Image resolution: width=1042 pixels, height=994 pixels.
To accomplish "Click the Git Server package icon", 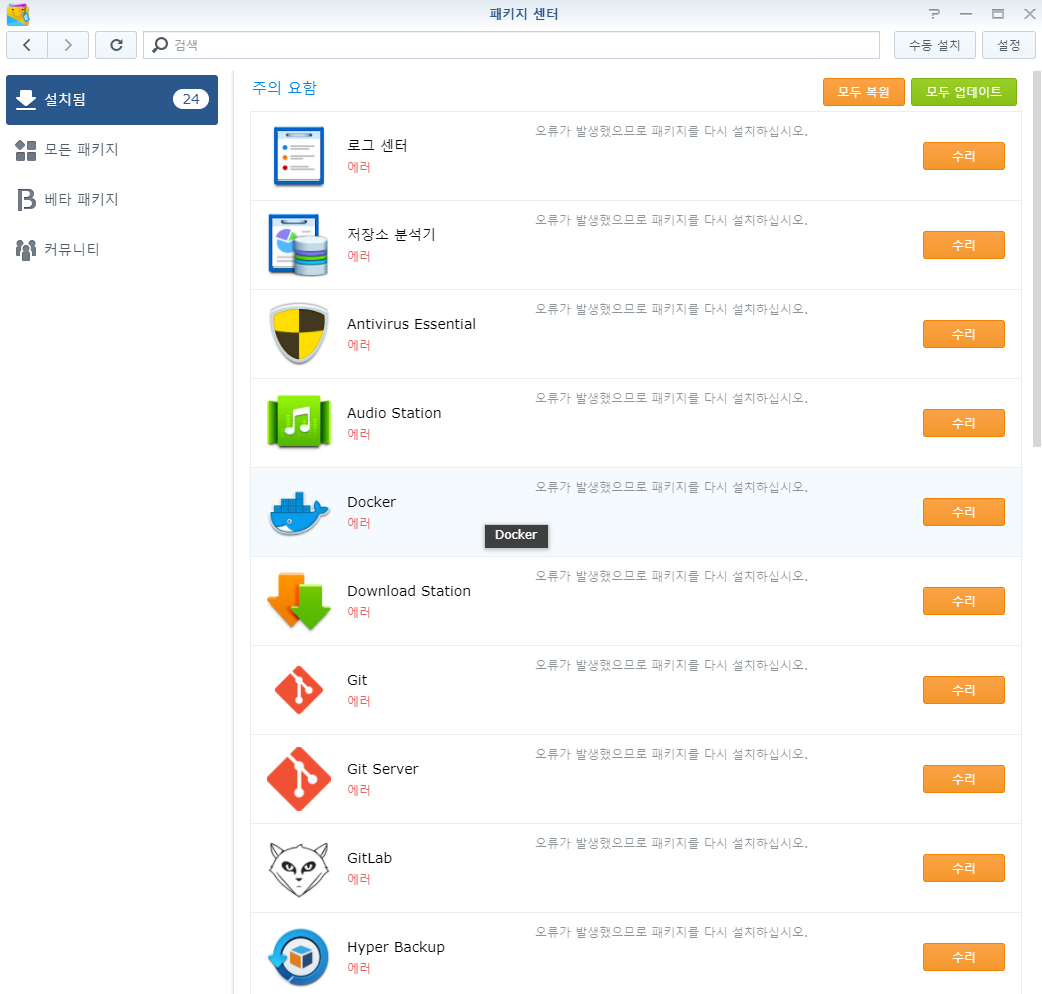I will coord(299,779).
